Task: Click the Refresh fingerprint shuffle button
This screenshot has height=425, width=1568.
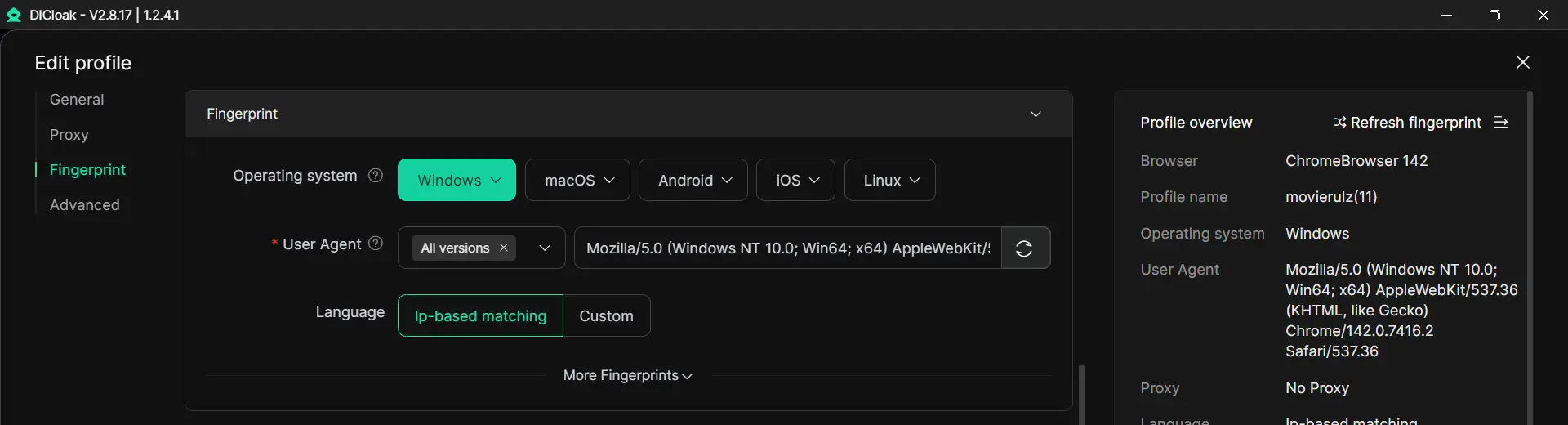Action: tap(1407, 123)
